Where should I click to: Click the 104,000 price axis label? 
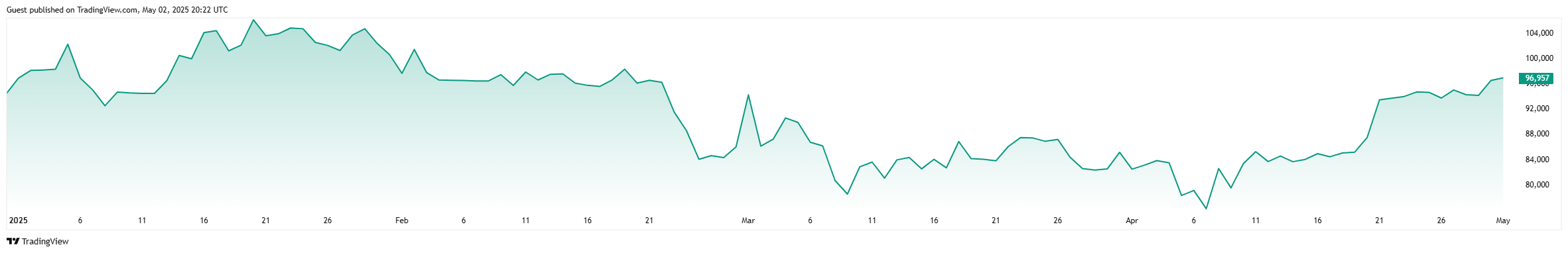[x=1538, y=33]
